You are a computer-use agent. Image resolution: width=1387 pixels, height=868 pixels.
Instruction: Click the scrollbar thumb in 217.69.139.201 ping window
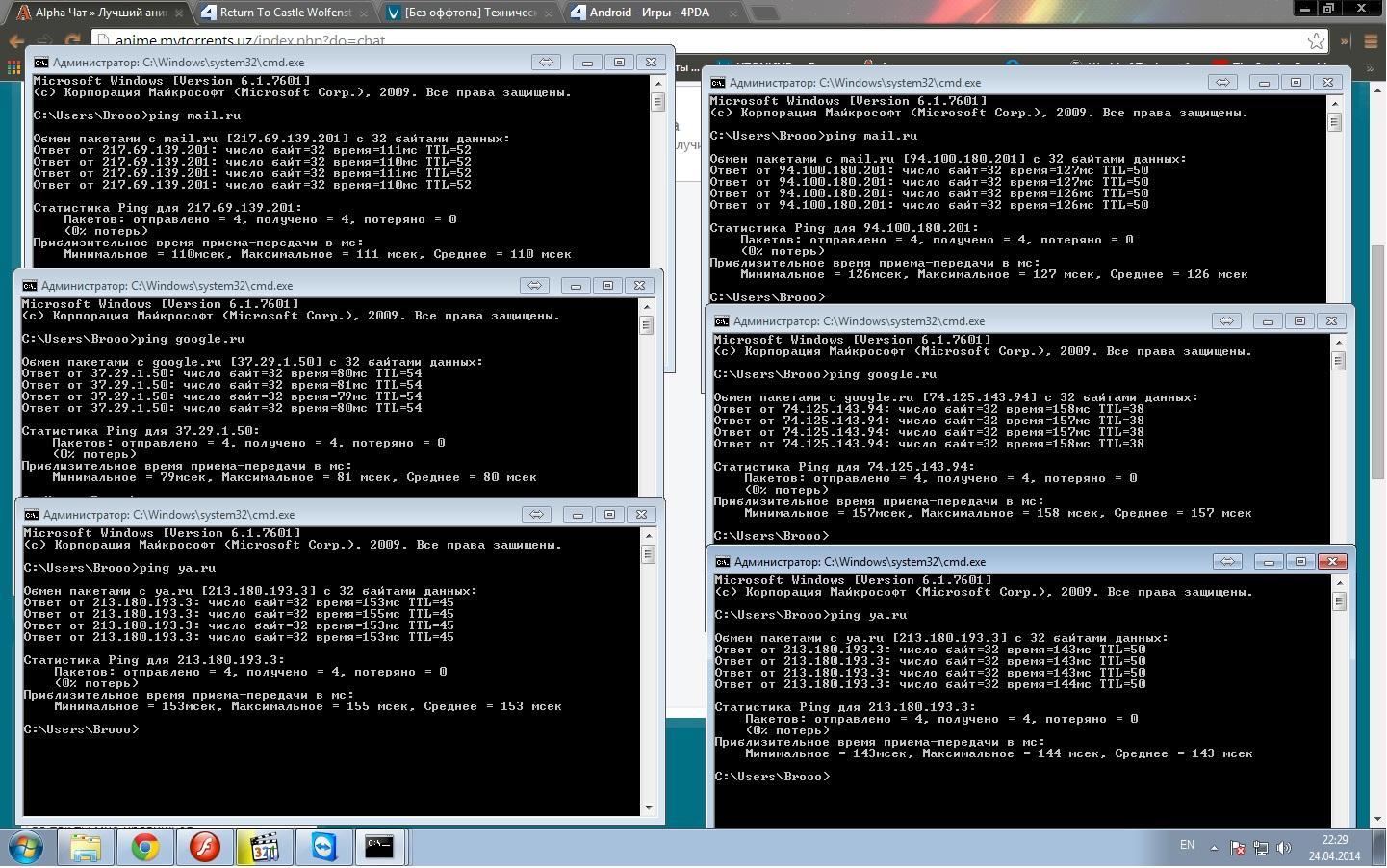[x=658, y=102]
